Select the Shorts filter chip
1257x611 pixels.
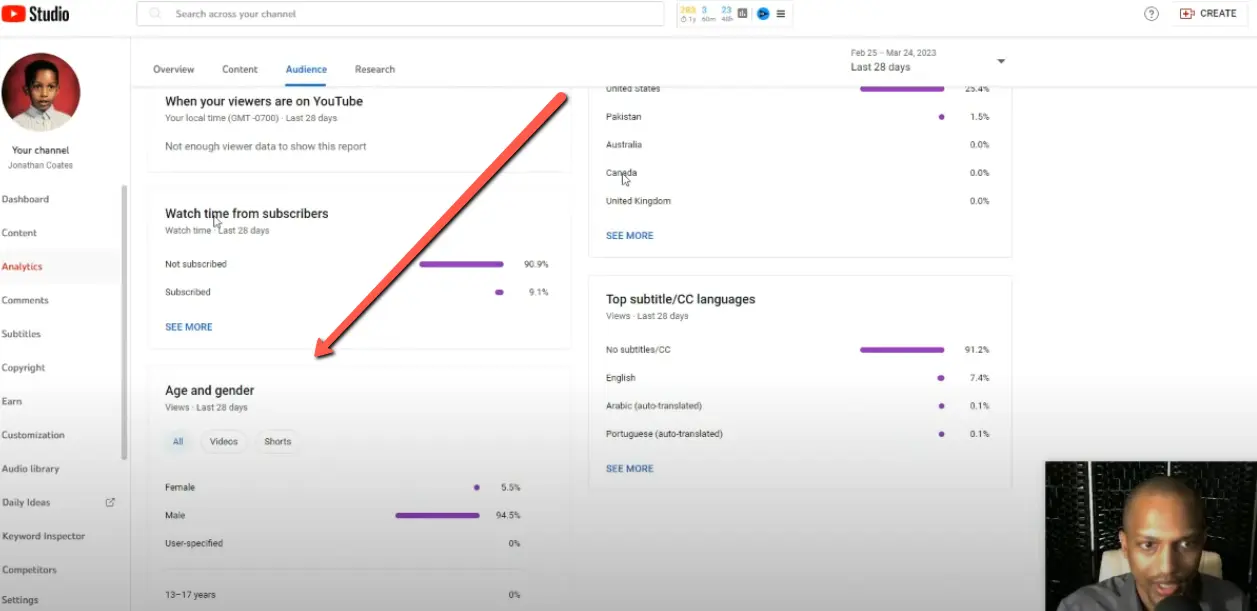point(277,441)
